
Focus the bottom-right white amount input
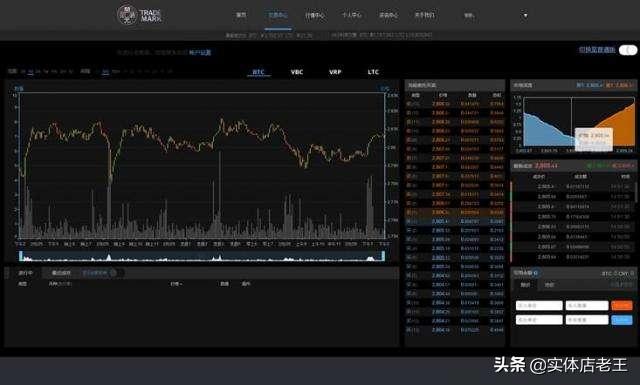(587, 320)
